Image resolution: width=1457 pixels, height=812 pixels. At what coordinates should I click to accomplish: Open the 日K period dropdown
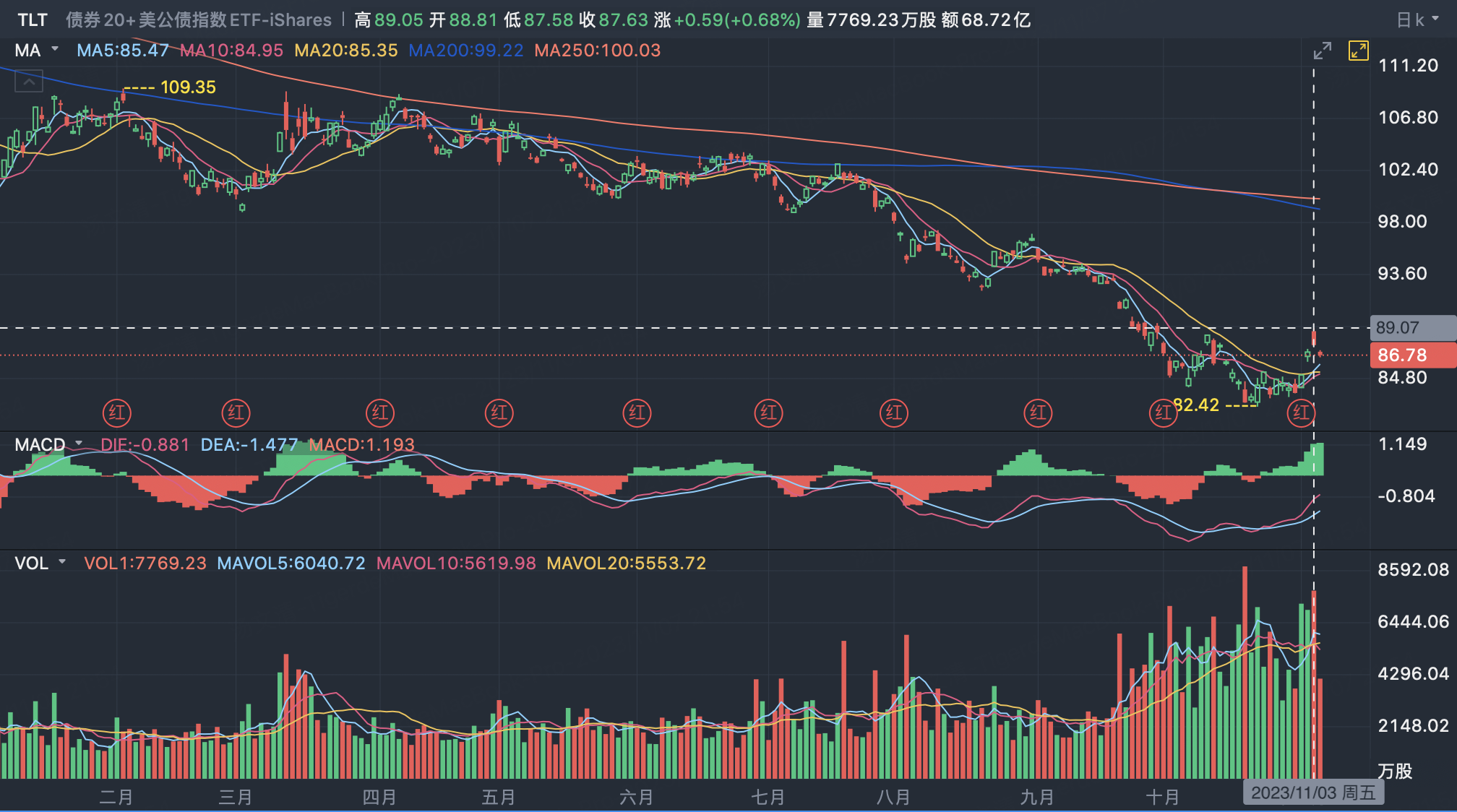click(x=1417, y=20)
